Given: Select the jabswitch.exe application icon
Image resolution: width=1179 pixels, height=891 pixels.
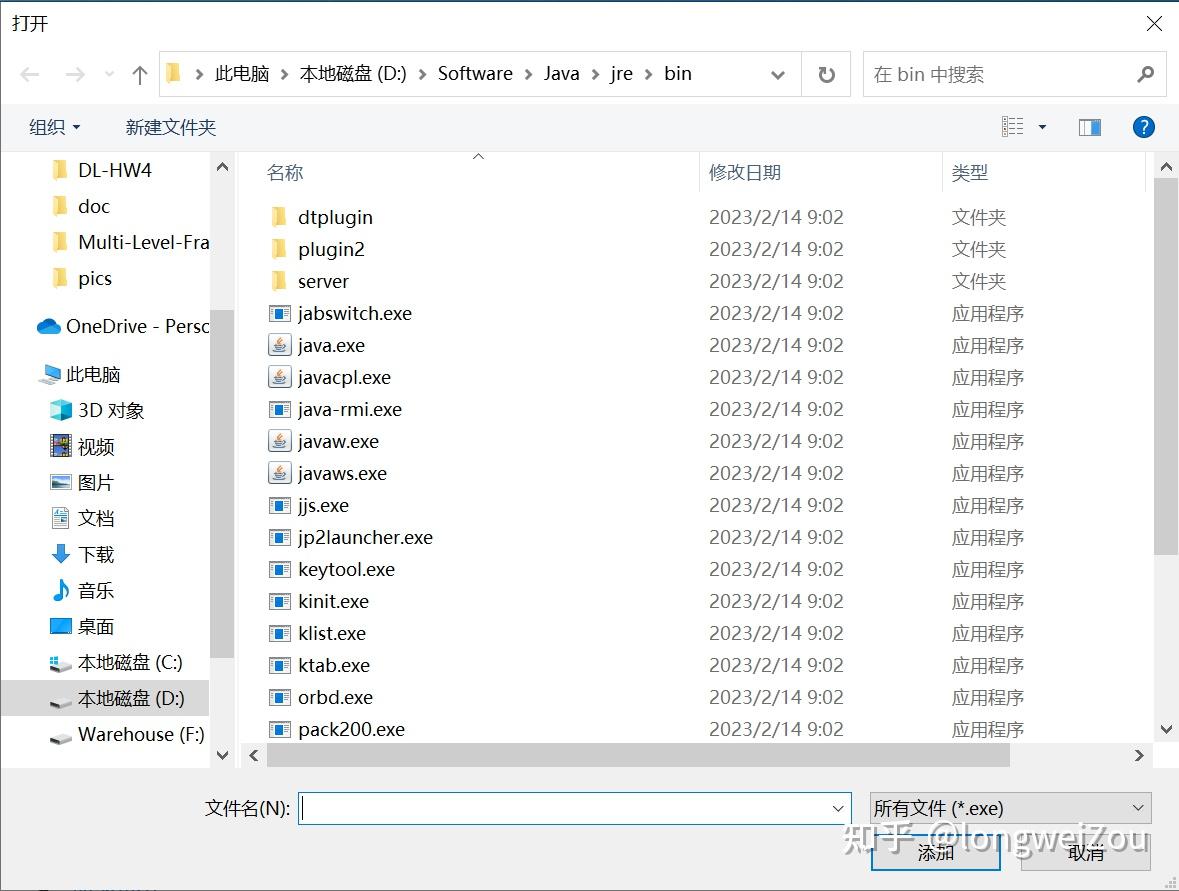Looking at the screenshot, I should point(280,313).
